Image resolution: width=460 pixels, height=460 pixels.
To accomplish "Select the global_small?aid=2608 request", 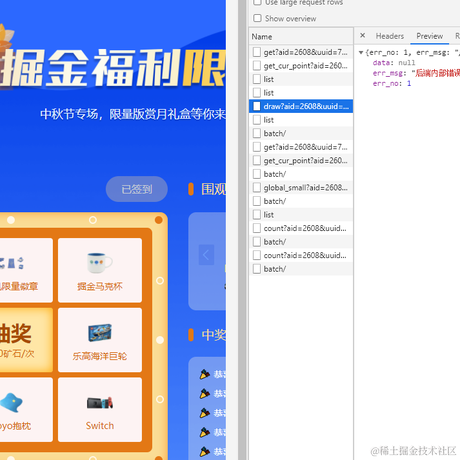I will tap(301, 188).
